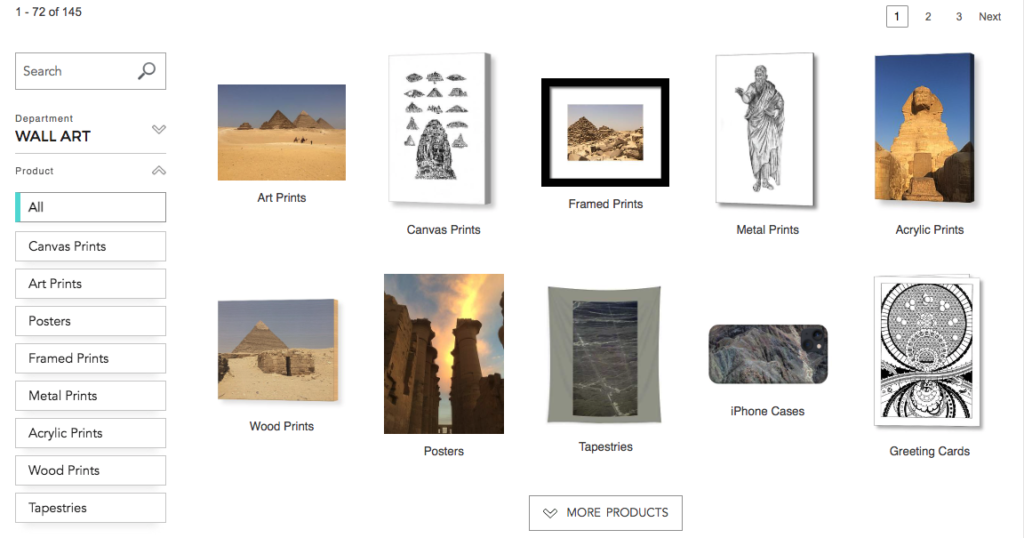
Task: Click the chevron in More Products button
Action: 550,513
